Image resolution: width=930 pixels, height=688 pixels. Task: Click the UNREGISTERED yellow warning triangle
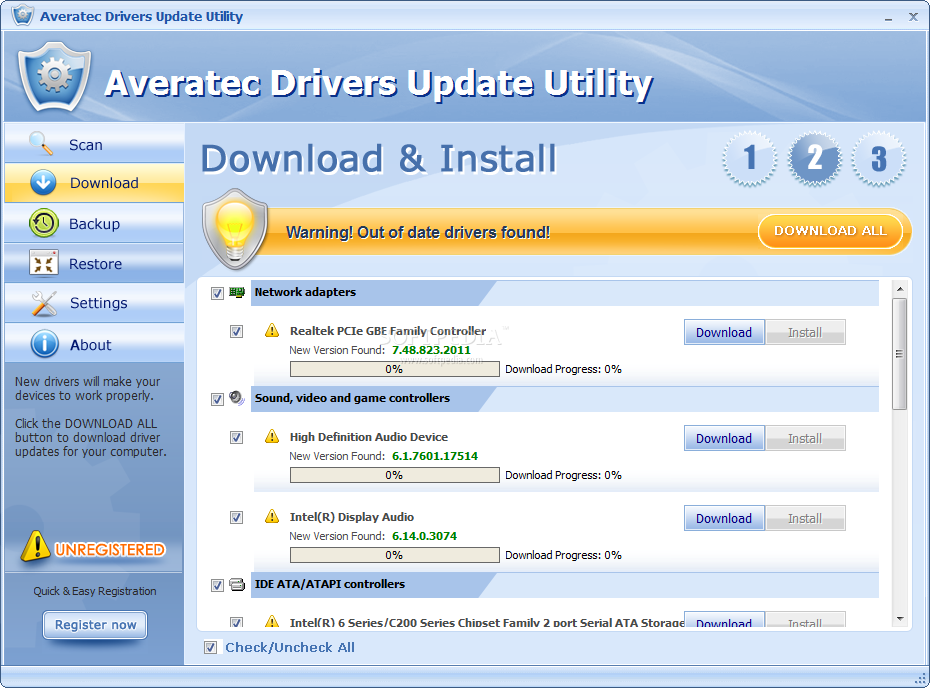pos(35,546)
